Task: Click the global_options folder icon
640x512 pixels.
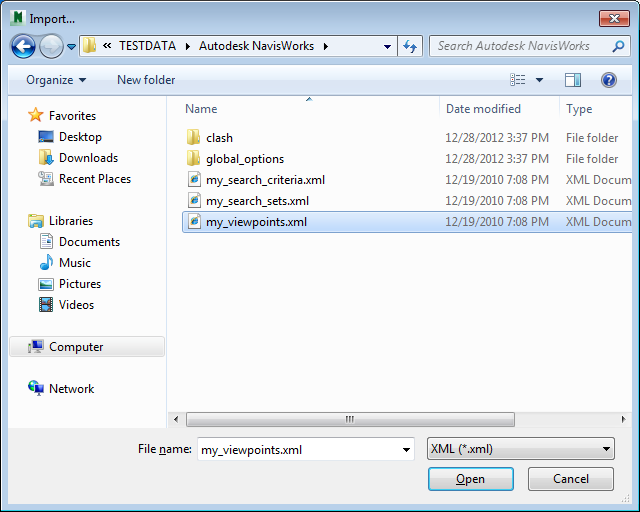Action: pos(193,158)
